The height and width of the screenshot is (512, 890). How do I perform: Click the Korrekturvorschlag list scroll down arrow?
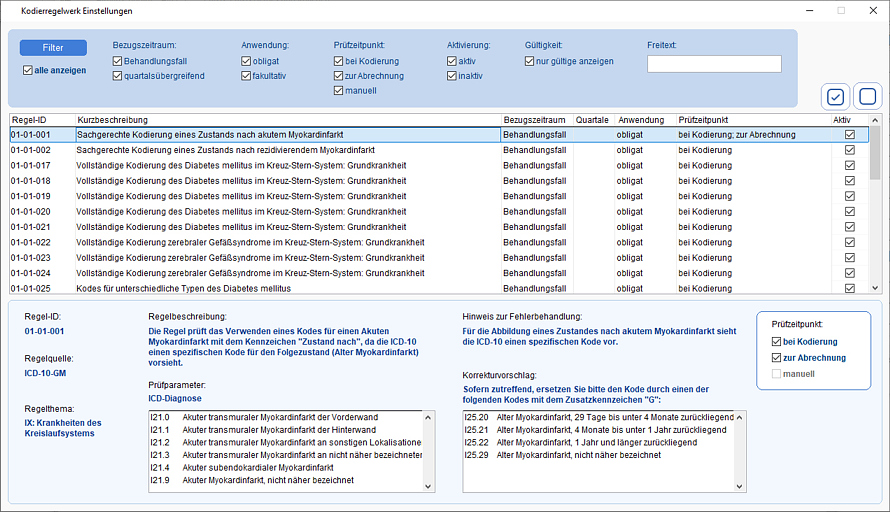coord(739,486)
